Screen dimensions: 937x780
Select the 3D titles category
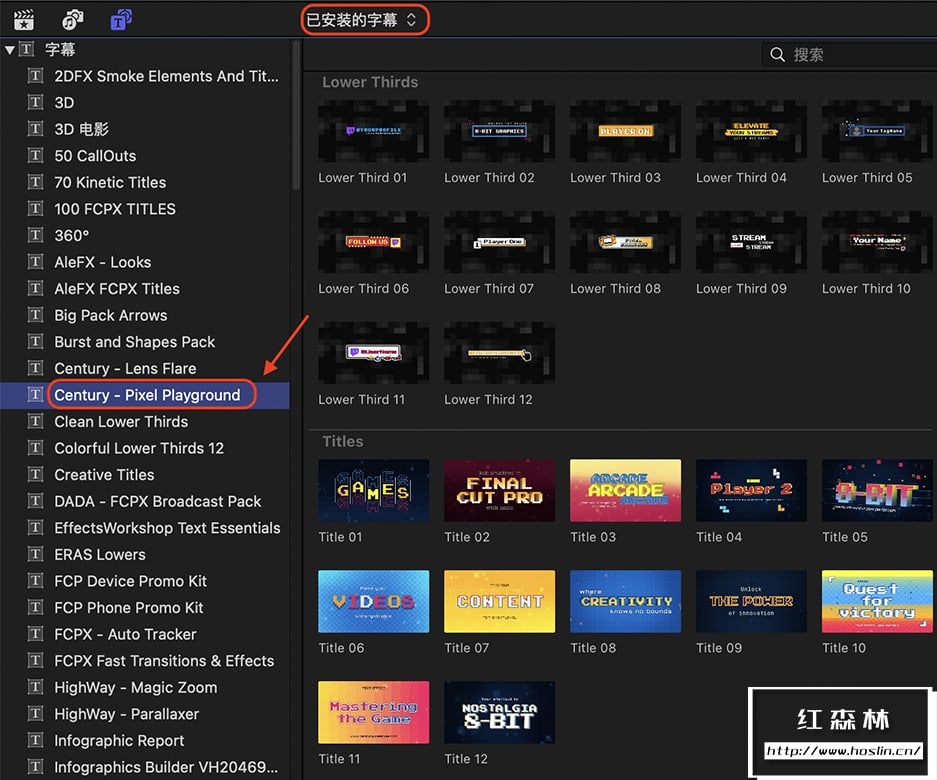[145, 103]
